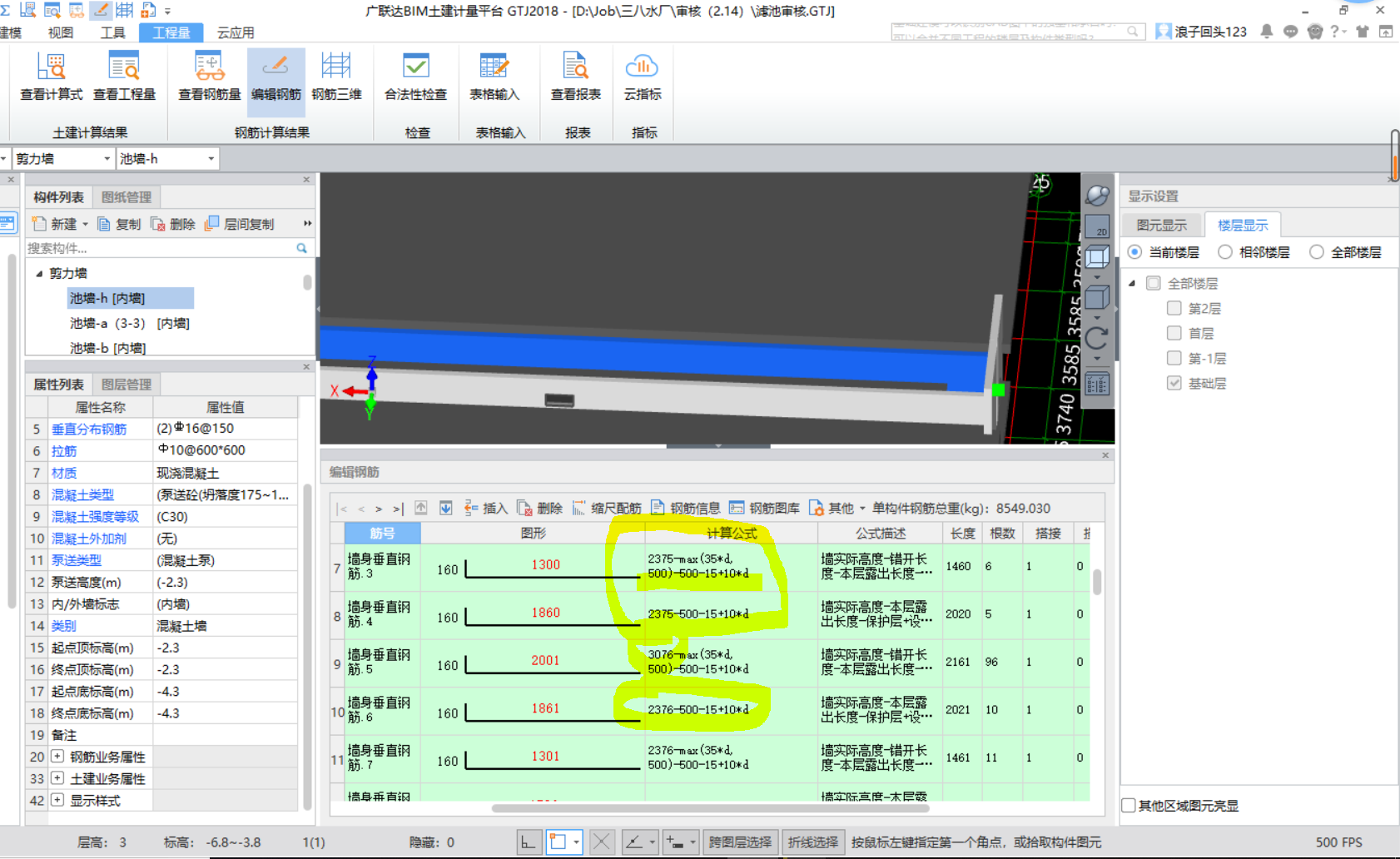Click the rebar table vertical scrollbar
The image size is (1400, 859).
pos(1097,581)
